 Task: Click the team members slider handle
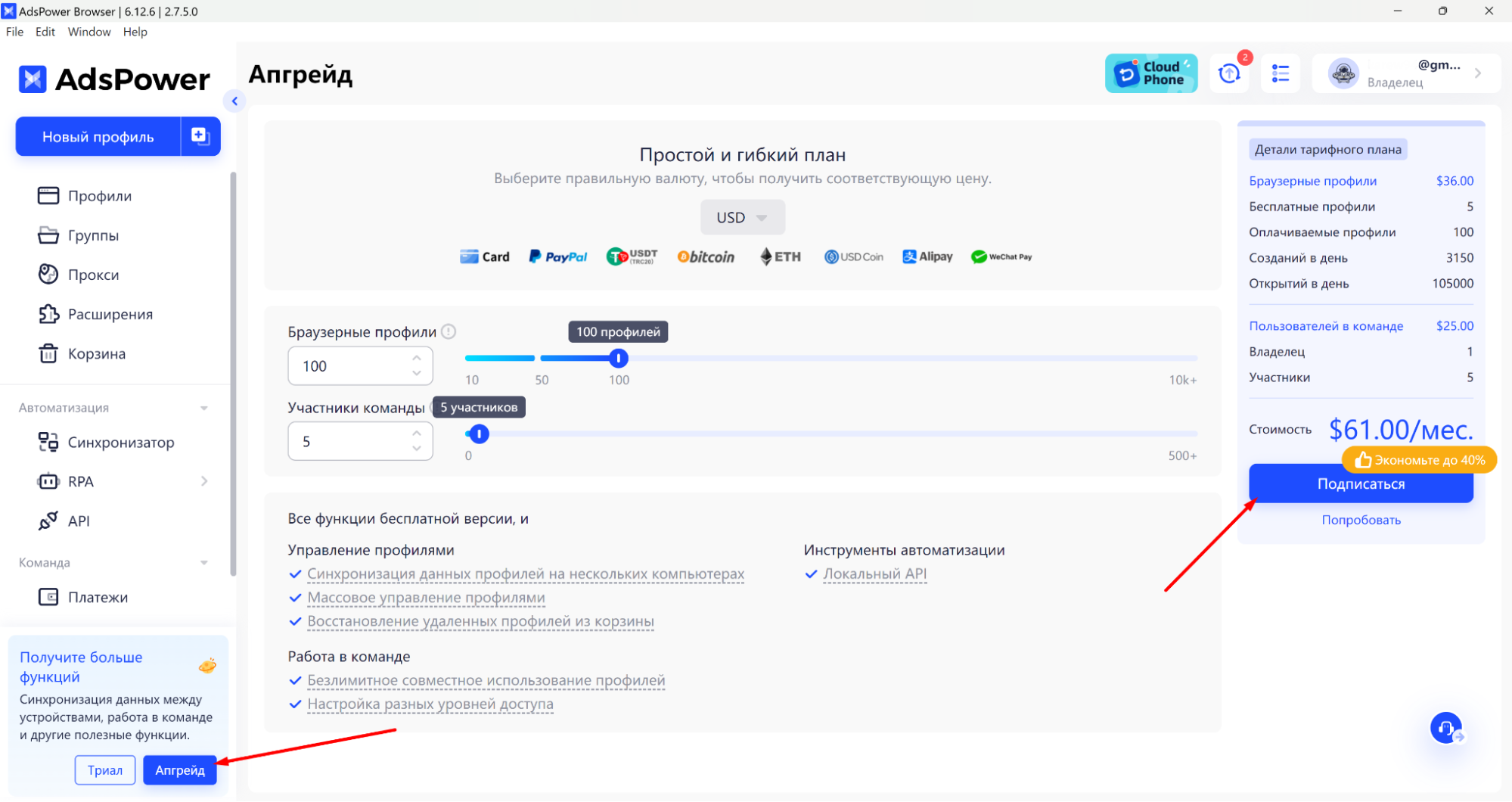(479, 434)
